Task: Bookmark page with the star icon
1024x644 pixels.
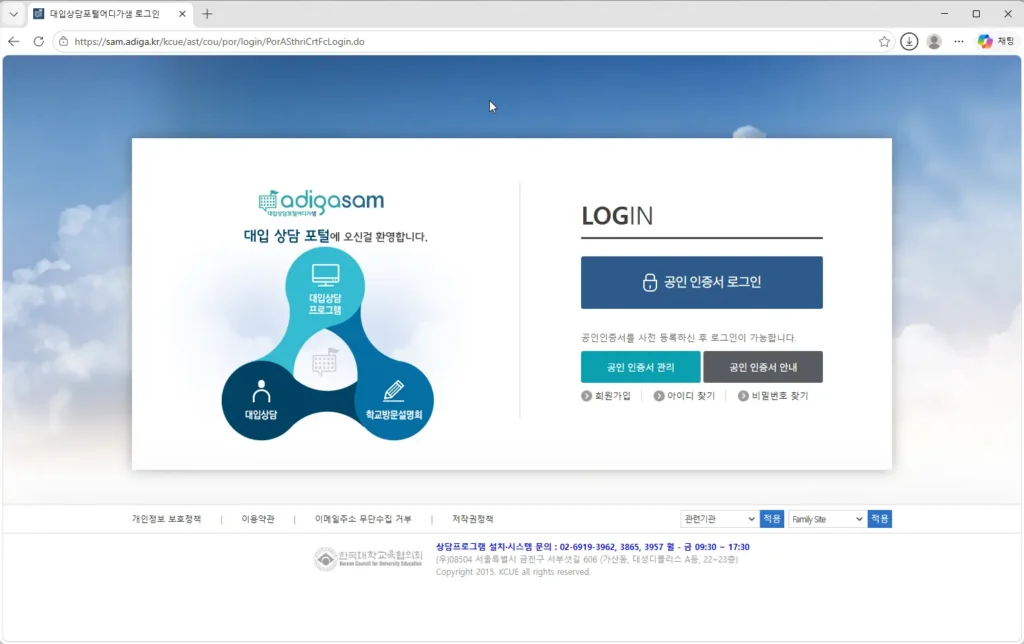Action: tap(884, 41)
